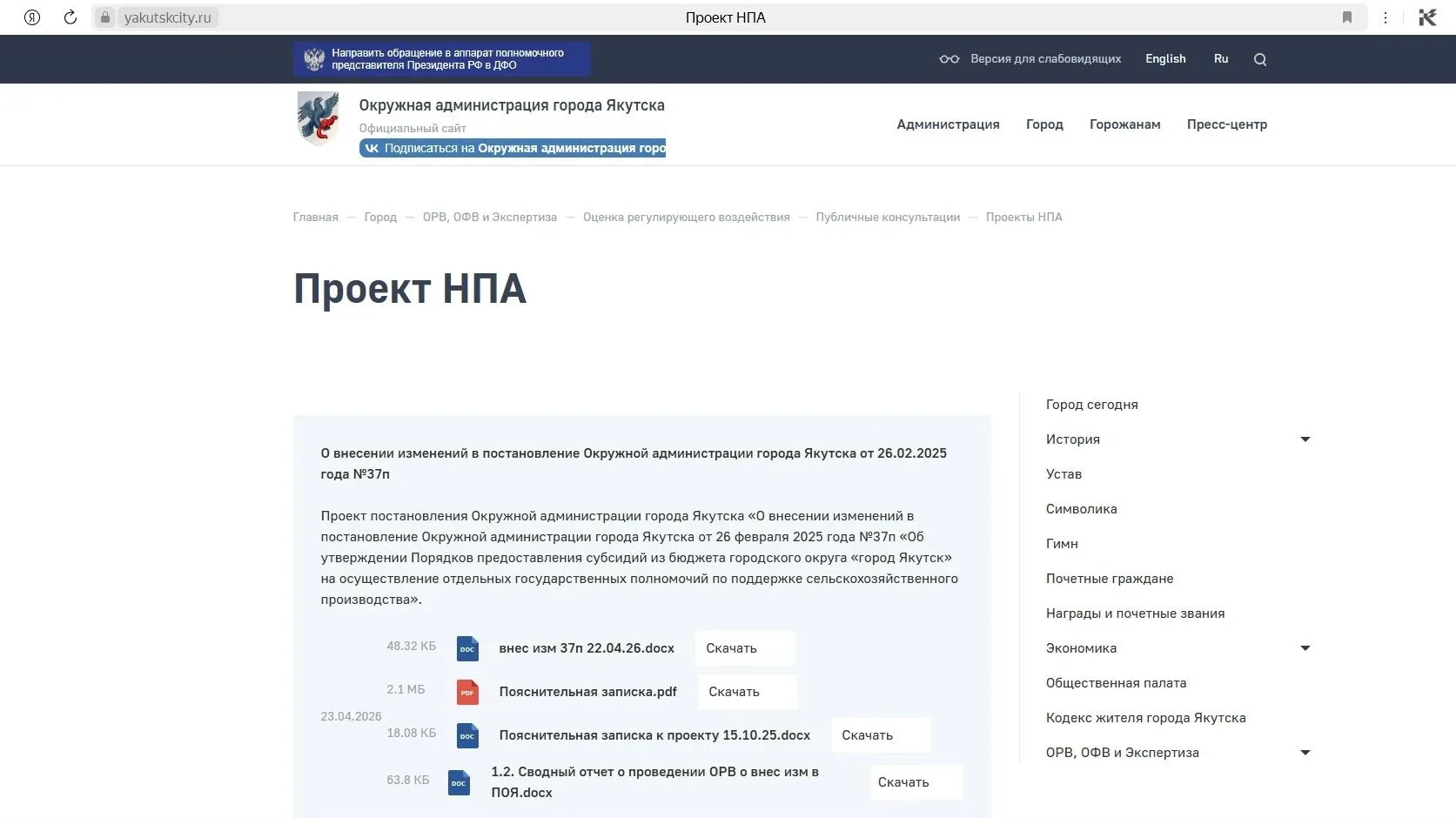Click the Yakutsk coat of arms logo
Image resolution: width=1456 pixels, height=818 pixels.
tap(318, 118)
